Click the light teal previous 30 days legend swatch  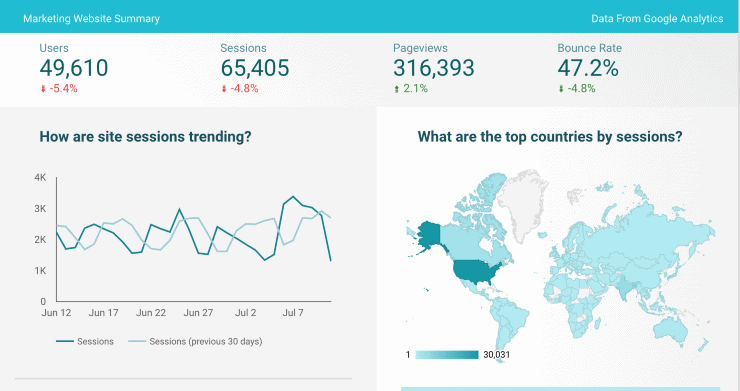click(x=137, y=341)
